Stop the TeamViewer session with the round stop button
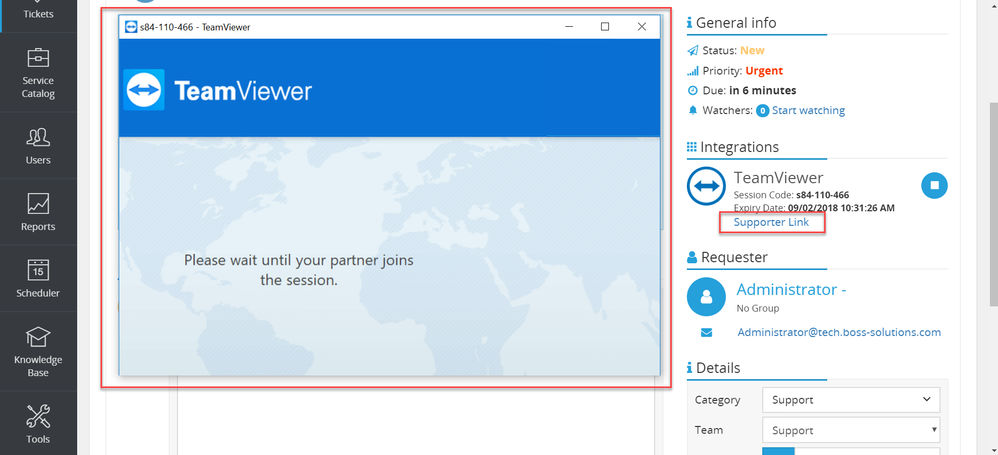The width and height of the screenshot is (998, 455). click(934, 185)
